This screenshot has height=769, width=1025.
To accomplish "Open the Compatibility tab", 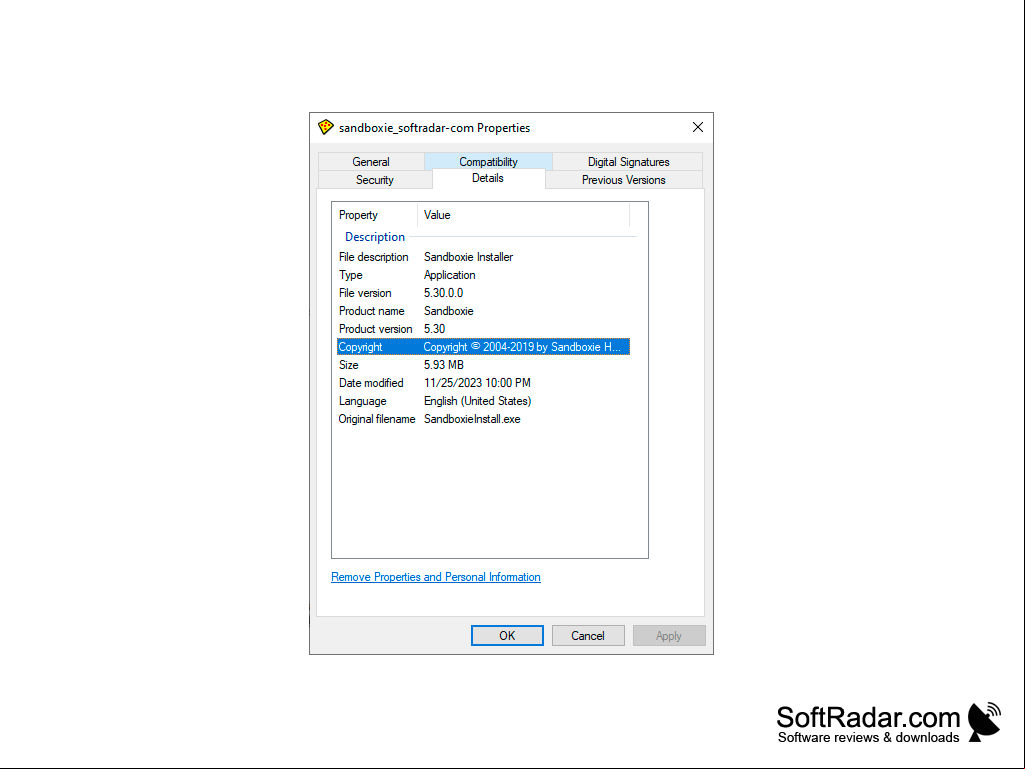I will pyautogui.click(x=488, y=162).
